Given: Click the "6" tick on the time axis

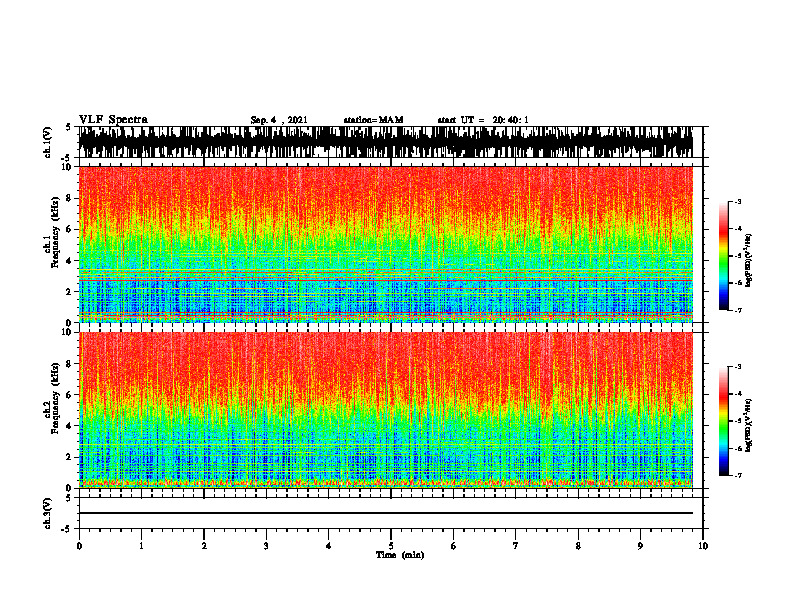Looking at the screenshot, I should pos(454,546).
